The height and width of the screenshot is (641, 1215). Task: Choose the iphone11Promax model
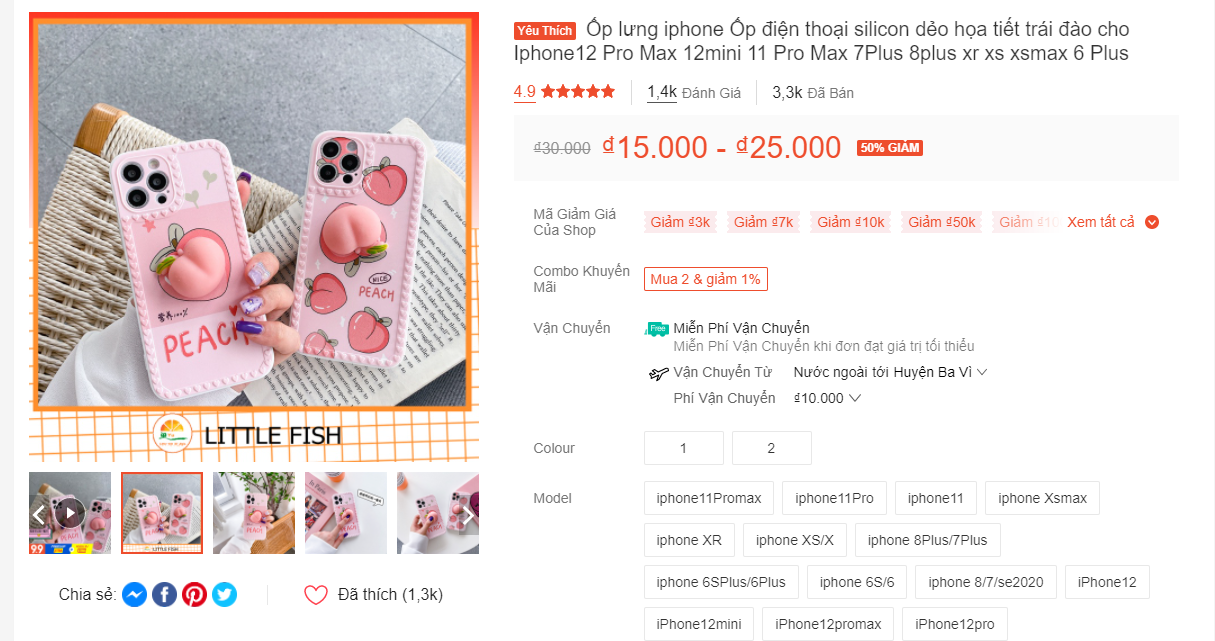[x=709, y=498]
